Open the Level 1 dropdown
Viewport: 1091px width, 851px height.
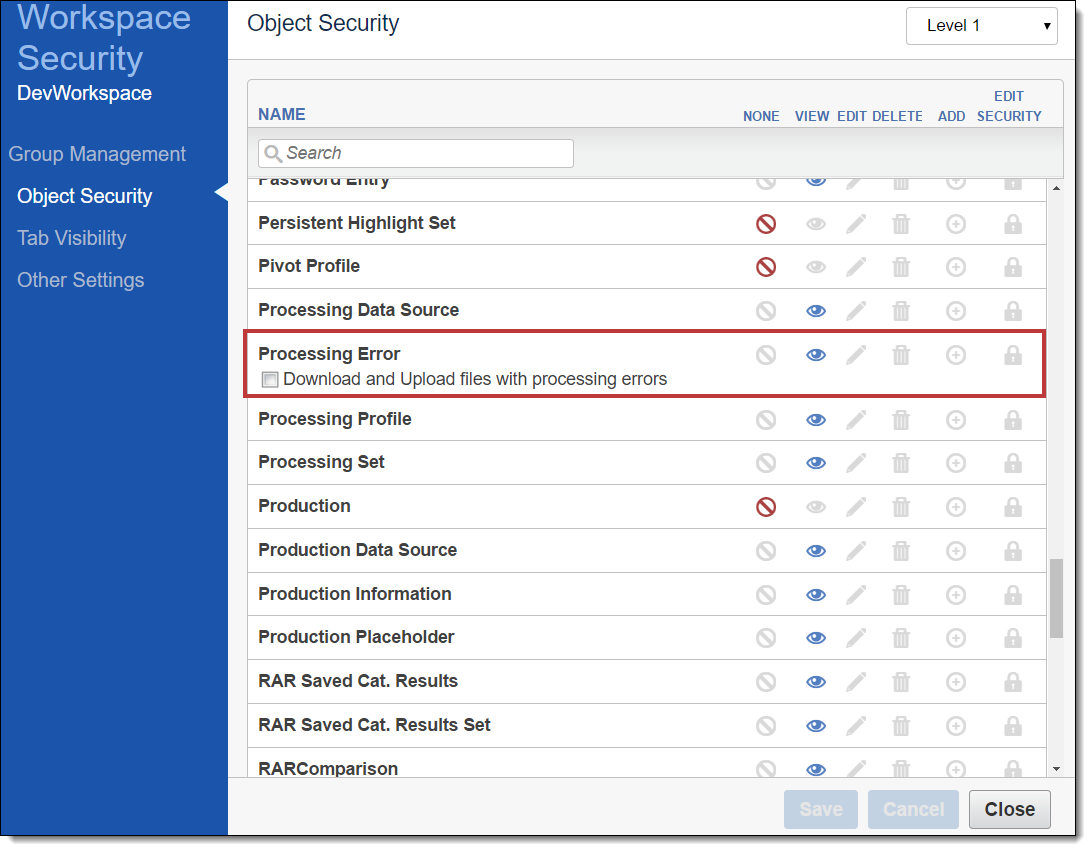[981, 26]
